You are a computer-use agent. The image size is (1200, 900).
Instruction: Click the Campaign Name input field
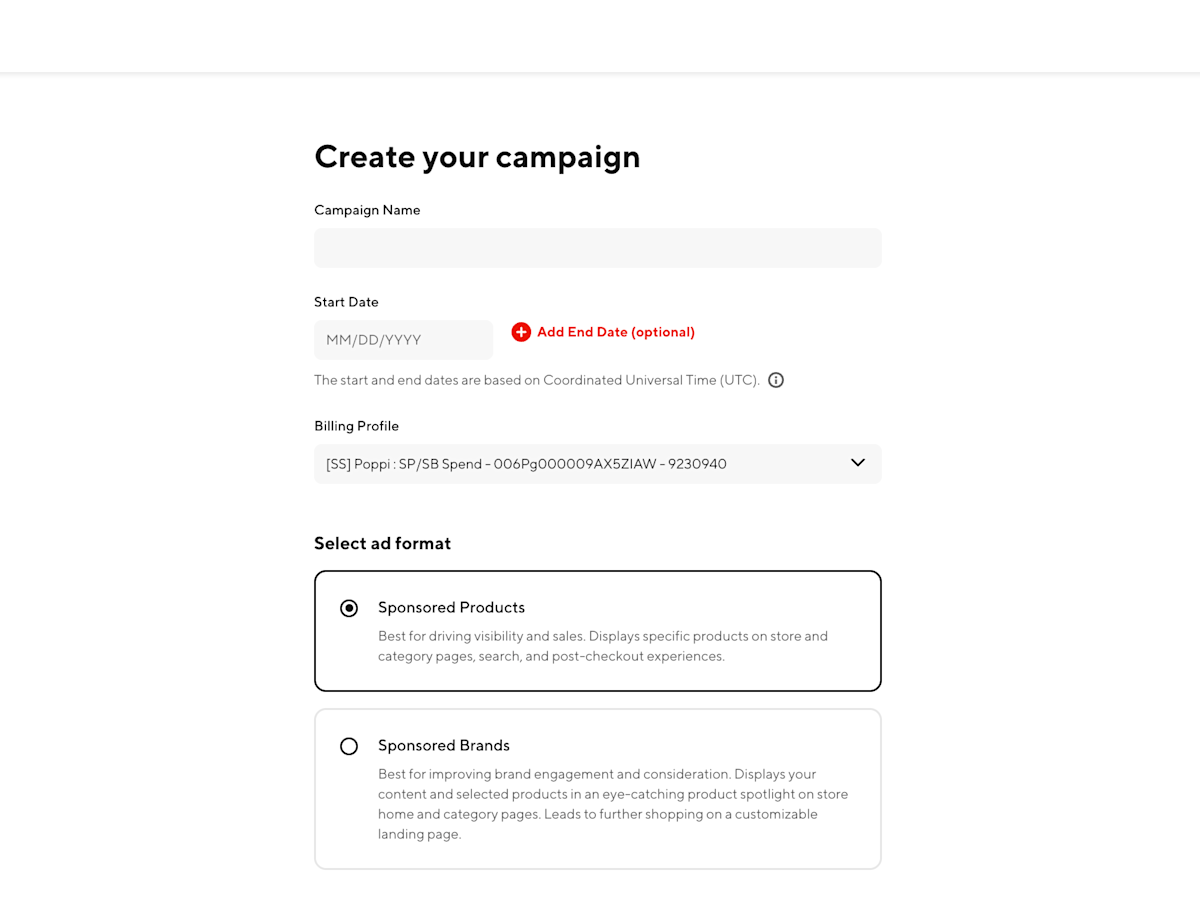[x=597, y=247]
